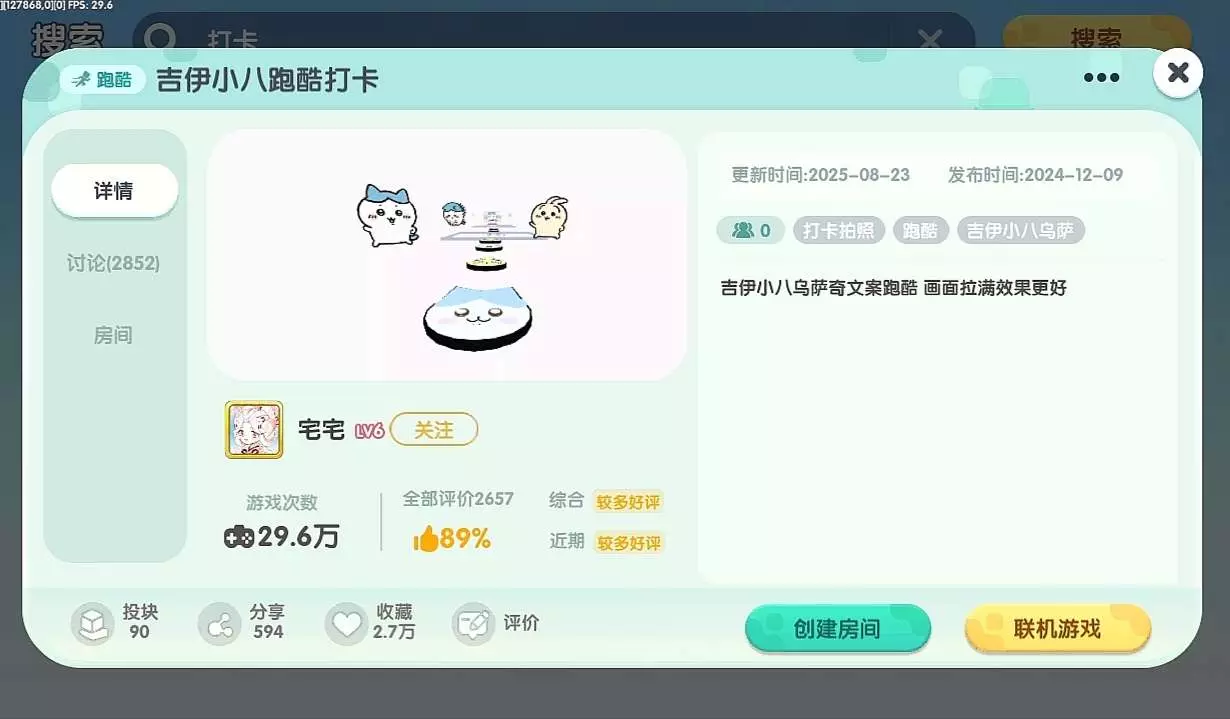
Task: Close the map detail dialog
Action: pos(1178,72)
